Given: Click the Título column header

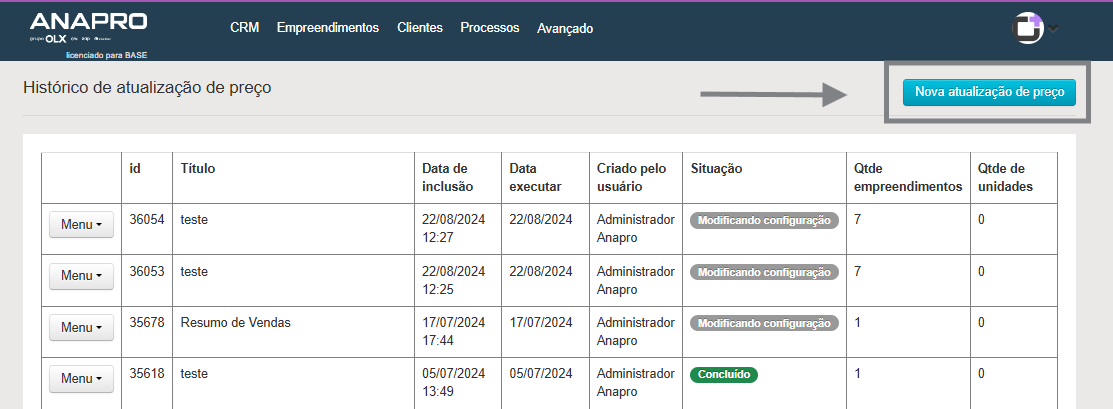Looking at the screenshot, I should [x=198, y=169].
